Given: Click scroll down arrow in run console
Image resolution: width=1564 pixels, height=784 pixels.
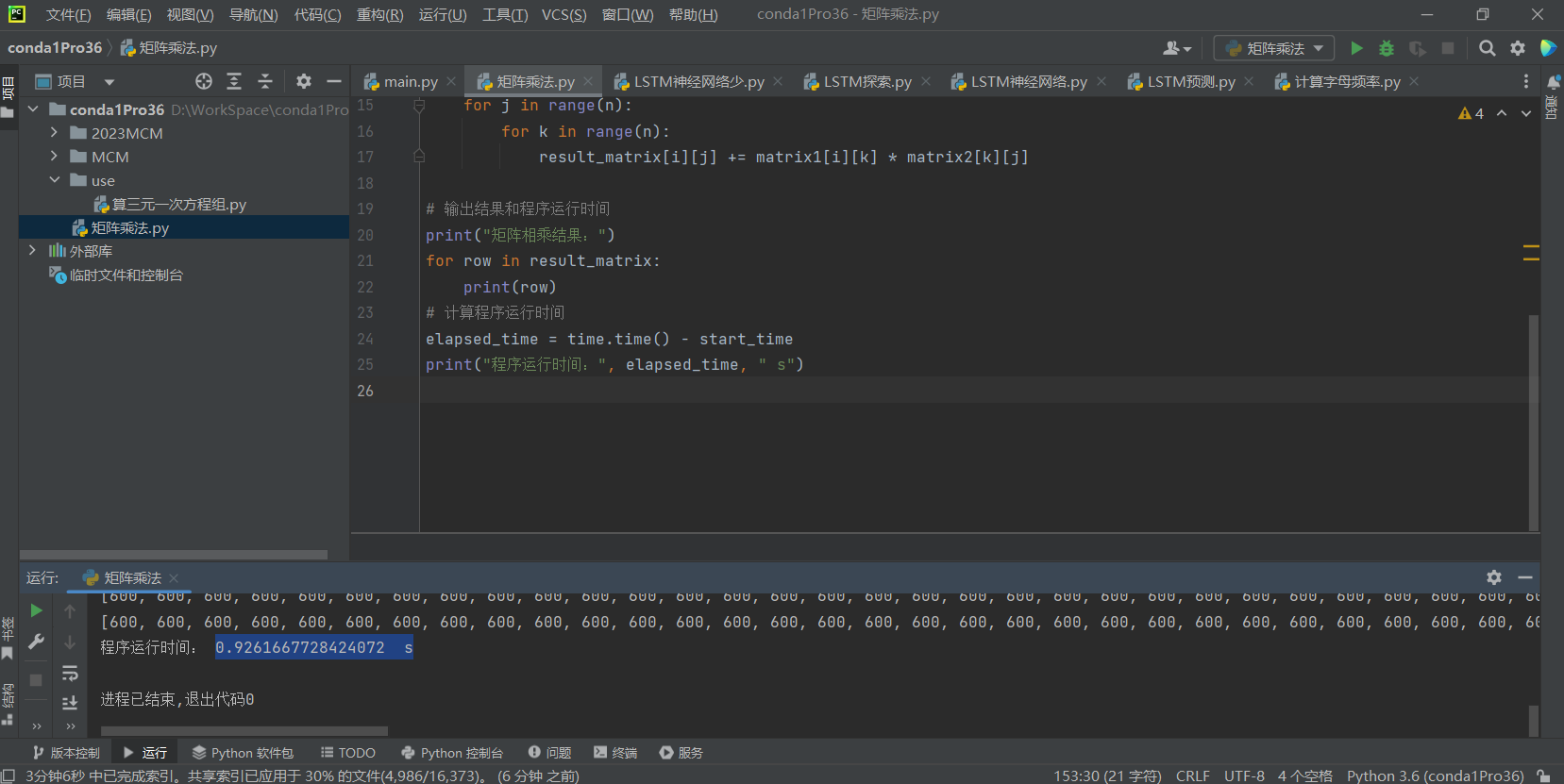Looking at the screenshot, I should pos(70,642).
